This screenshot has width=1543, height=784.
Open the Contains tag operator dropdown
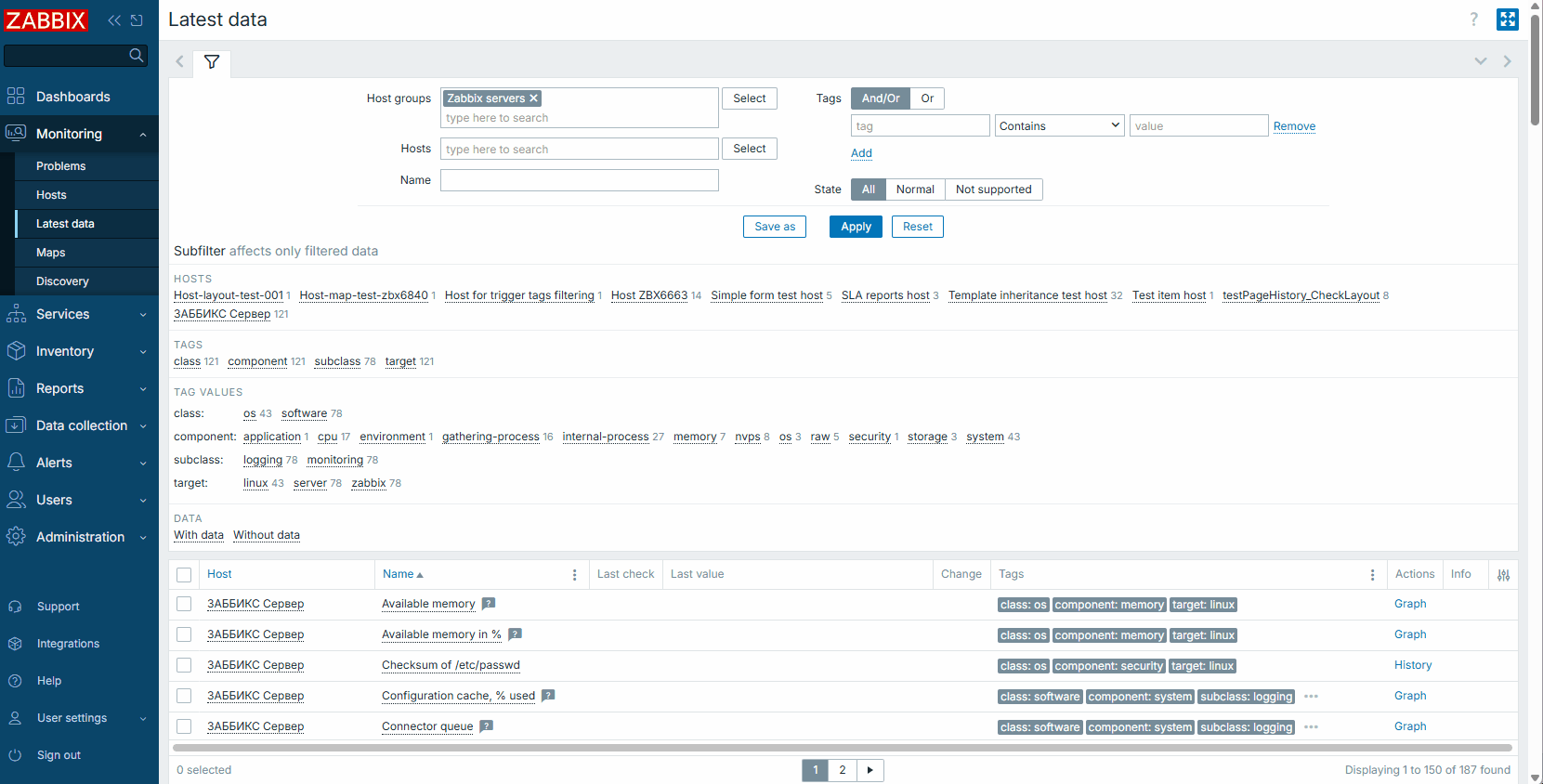click(x=1059, y=126)
